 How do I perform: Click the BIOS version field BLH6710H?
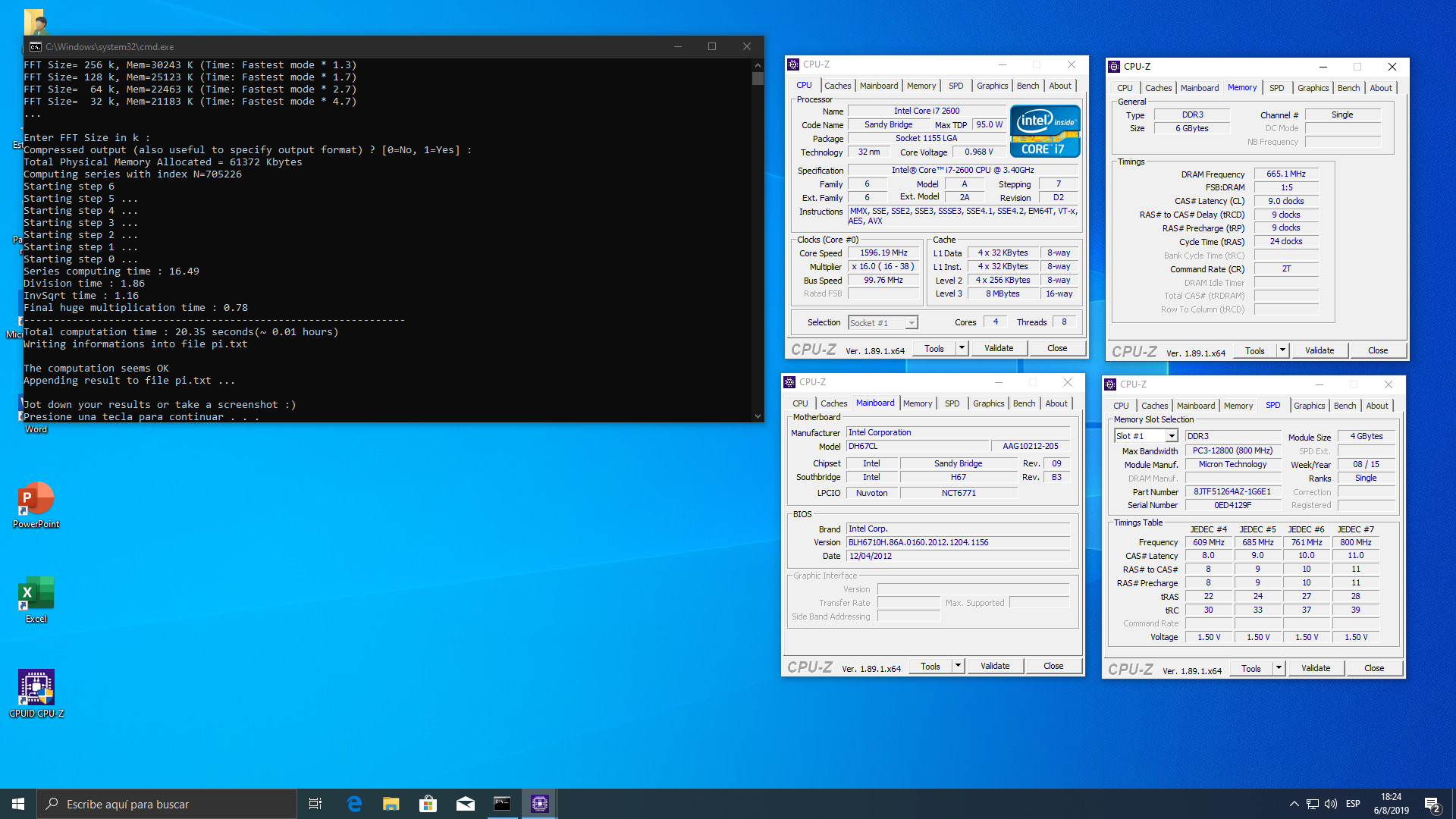pos(959,542)
